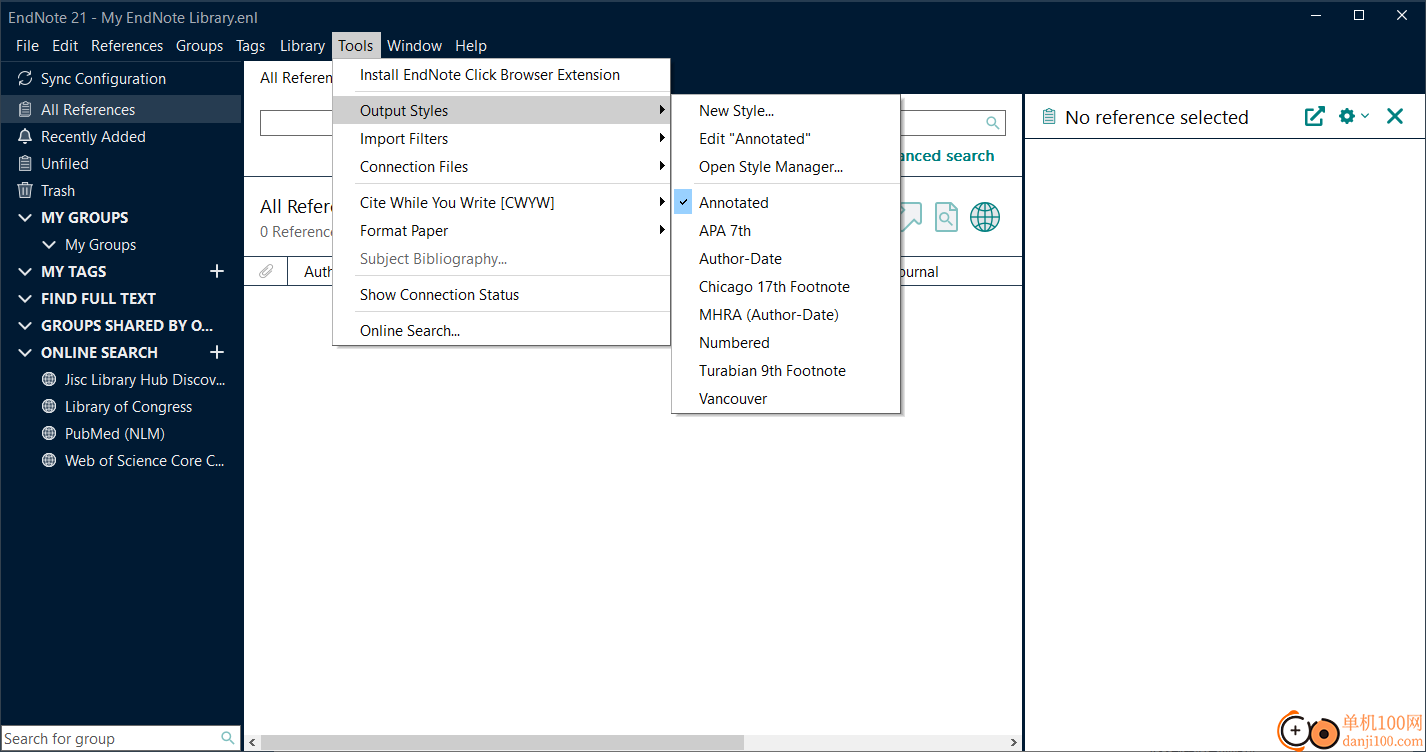This screenshot has height=752, width=1426.
Task: Collapse the MY TAGS section
Action: (26, 272)
